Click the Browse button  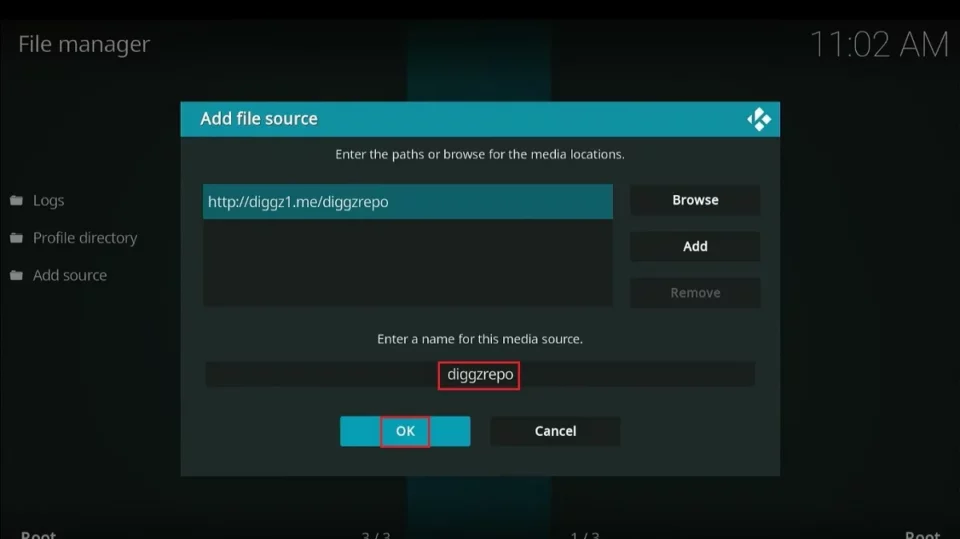695,200
